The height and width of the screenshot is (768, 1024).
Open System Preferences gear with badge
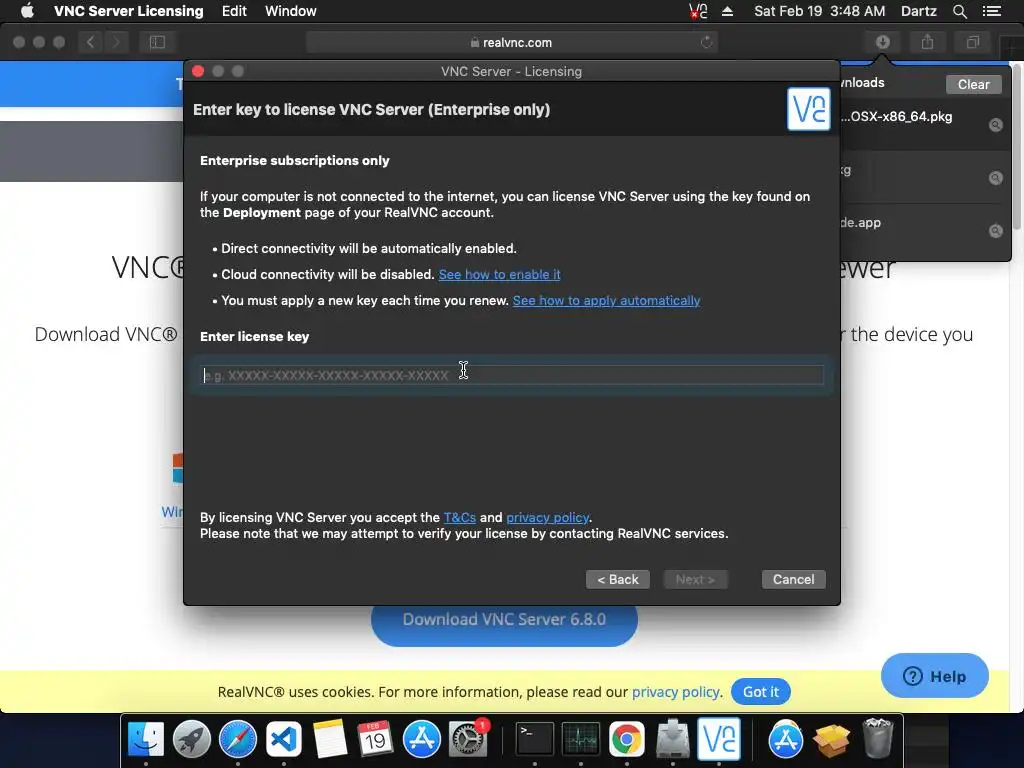point(468,739)
